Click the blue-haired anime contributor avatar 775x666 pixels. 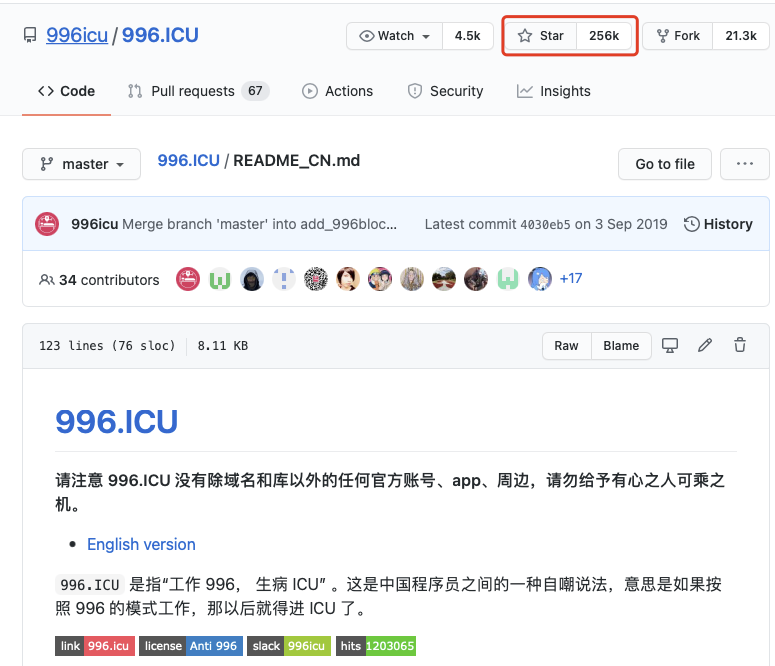click(540, 279)
